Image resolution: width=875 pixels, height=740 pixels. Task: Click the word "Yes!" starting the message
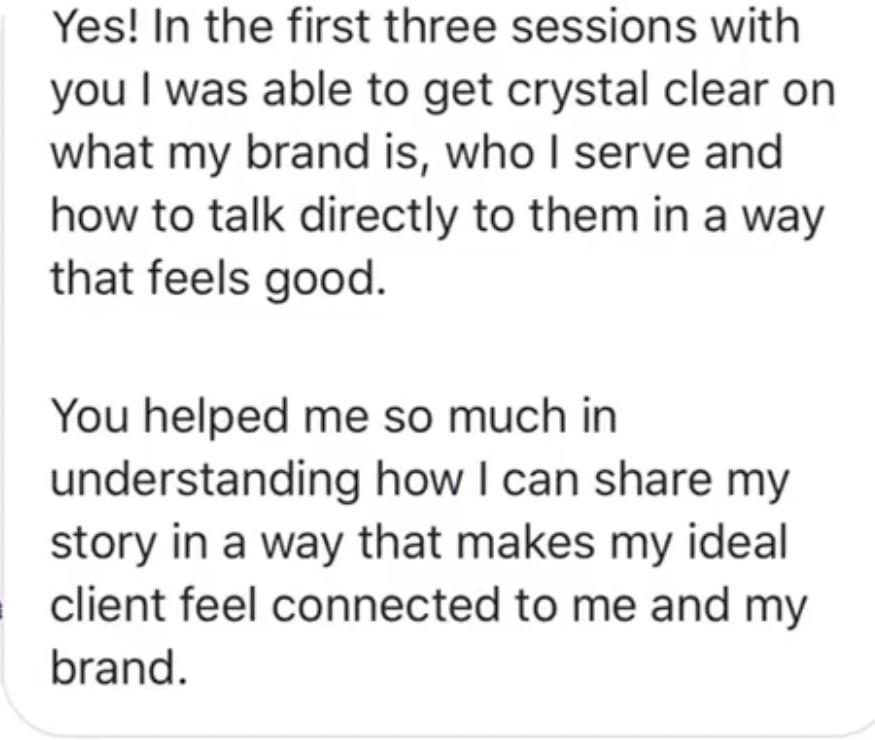(x=95, y=26)
